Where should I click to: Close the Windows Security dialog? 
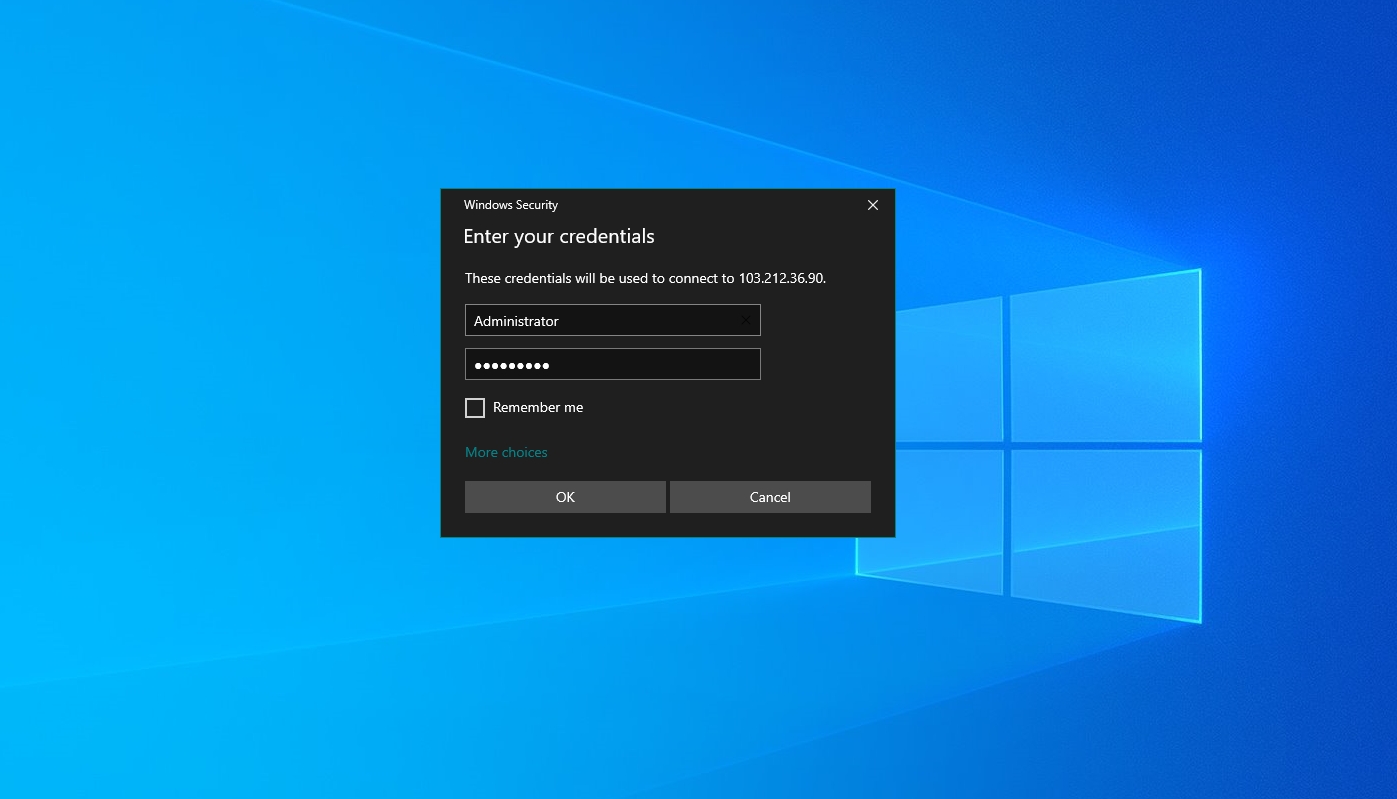pyautogui.click(x=872, y=205)
